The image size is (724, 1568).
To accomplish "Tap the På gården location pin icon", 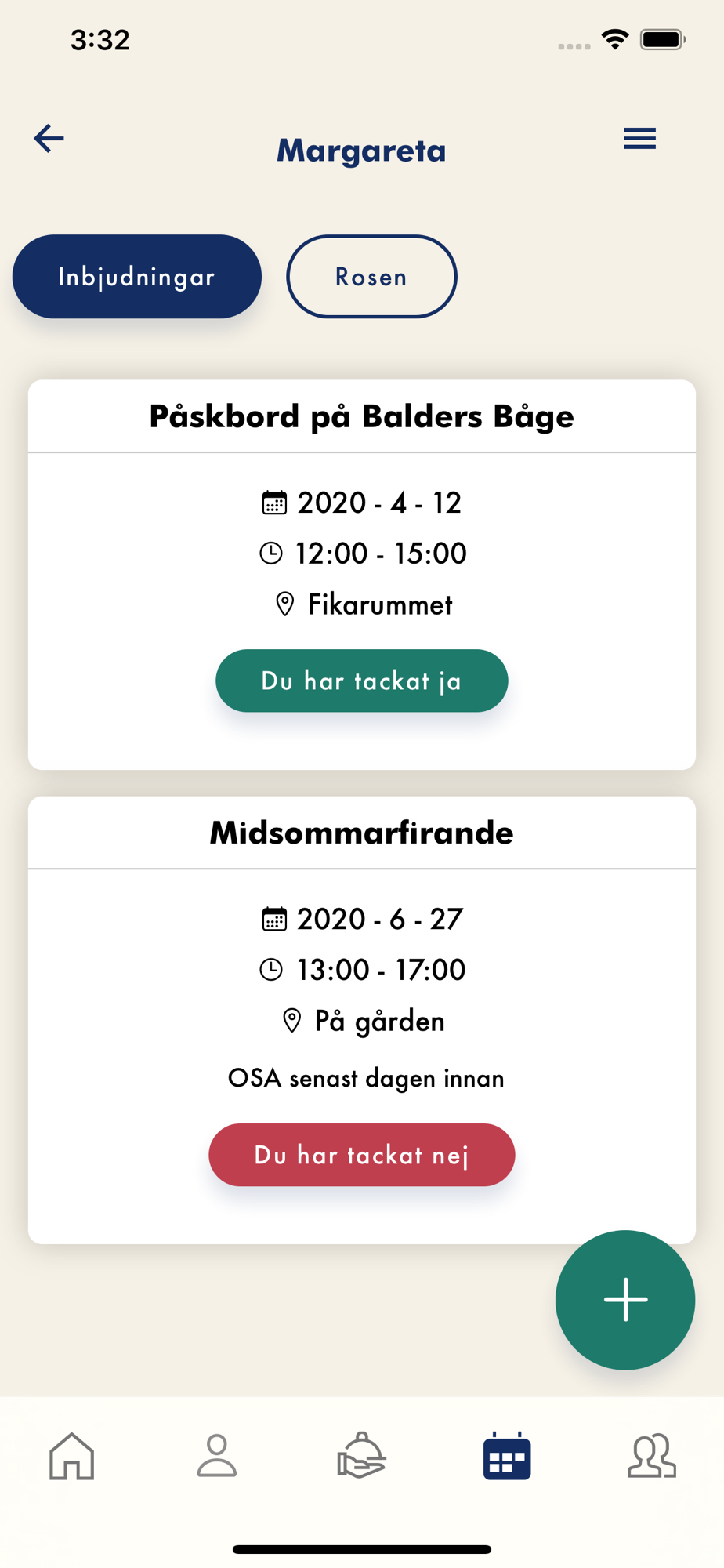I will coord(292,1021).
